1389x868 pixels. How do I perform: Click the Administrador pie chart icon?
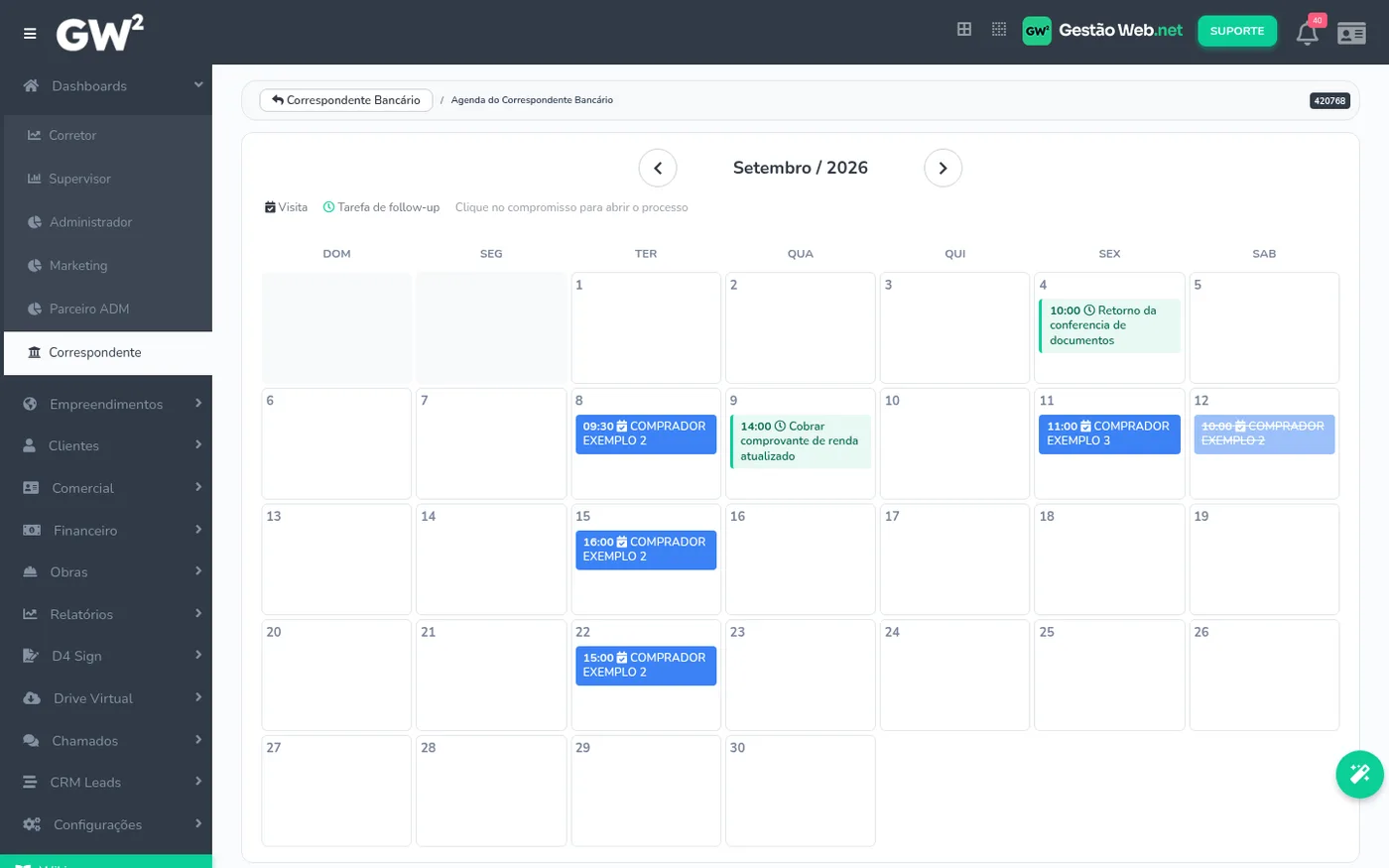pyautogui.click(x=35, y=222)
